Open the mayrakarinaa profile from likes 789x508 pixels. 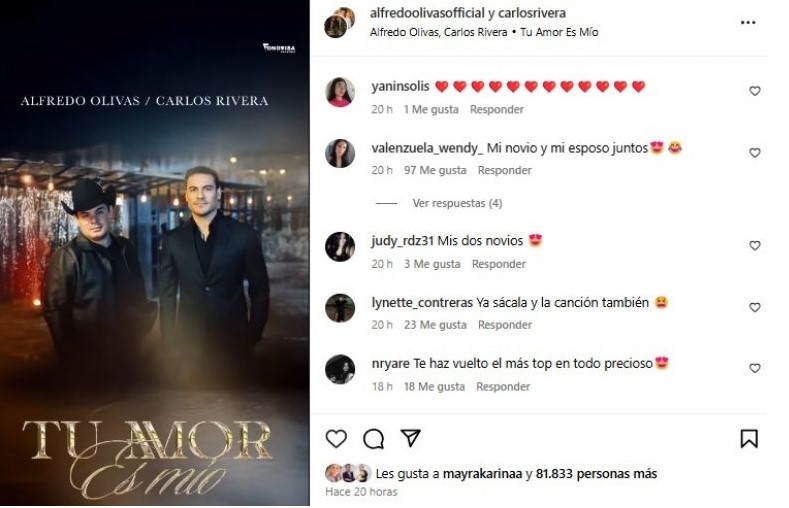(482, 474)
